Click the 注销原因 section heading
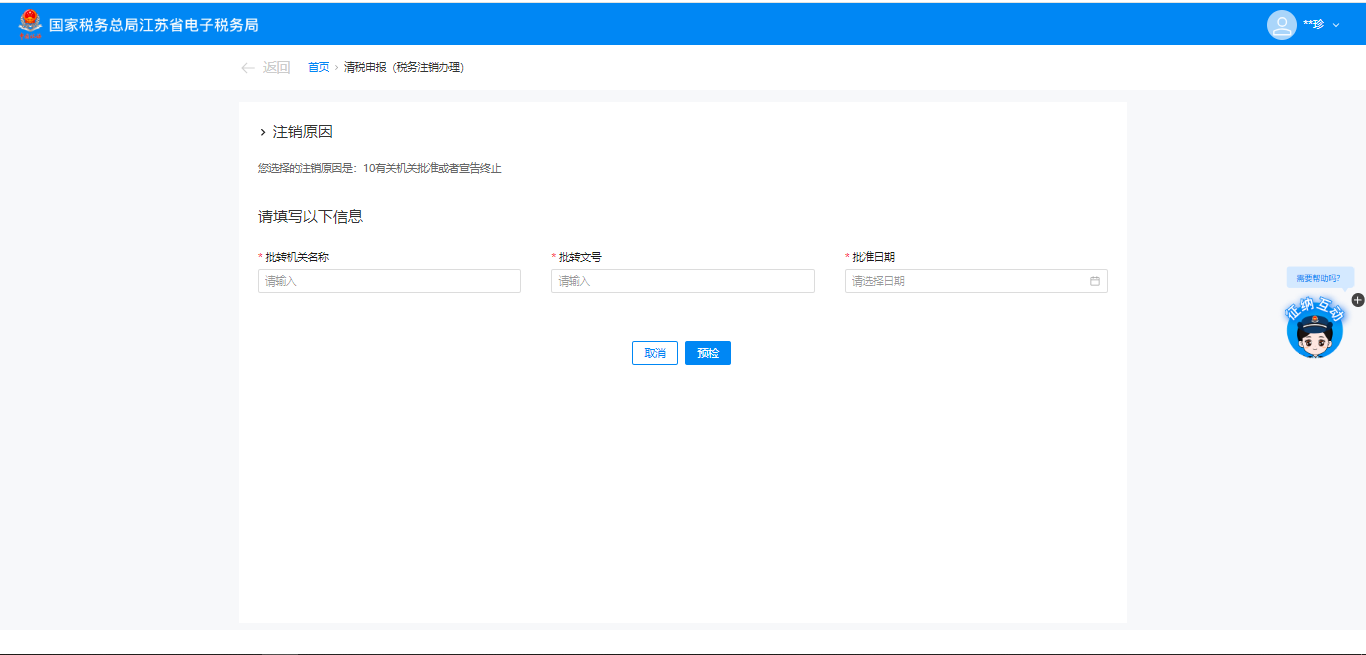Viewport: 1366px width, 655px height. (302, 132)
